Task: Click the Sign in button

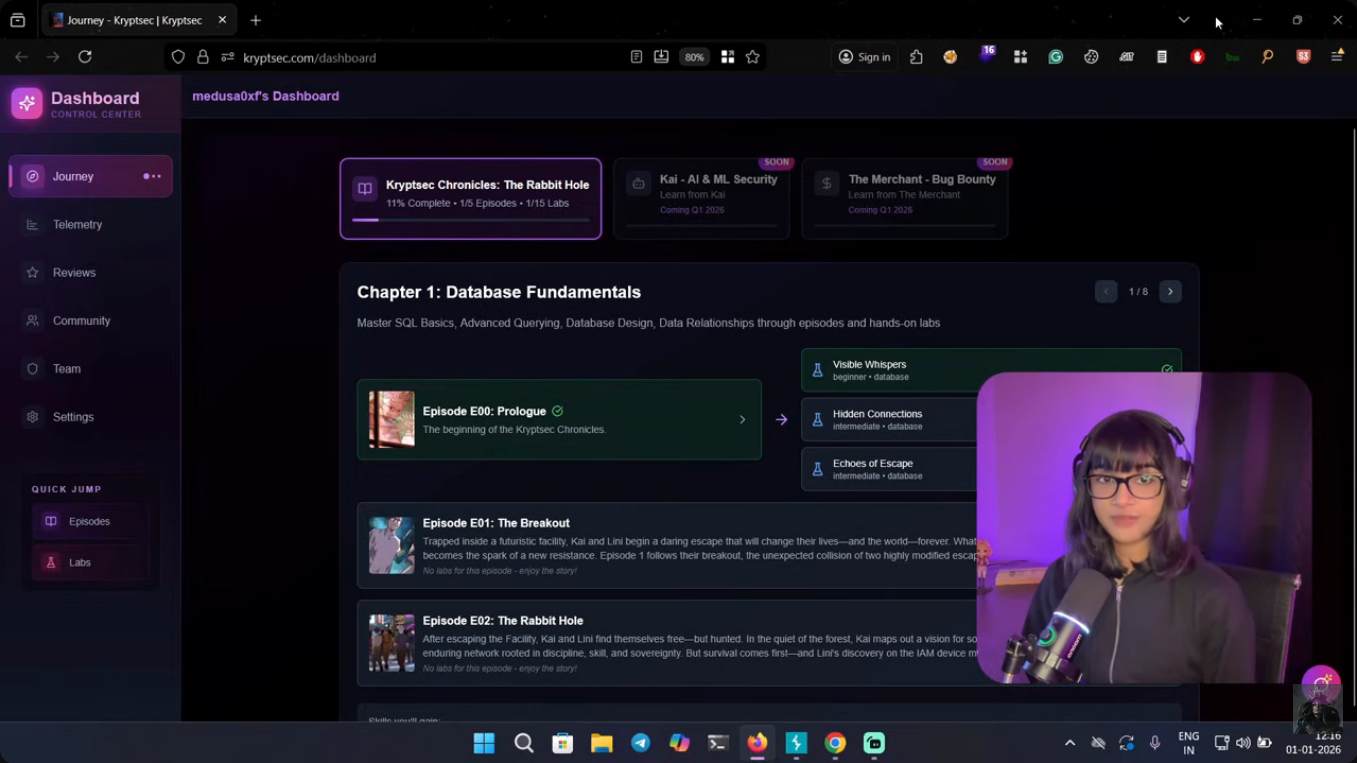Action: pos(864,57)
